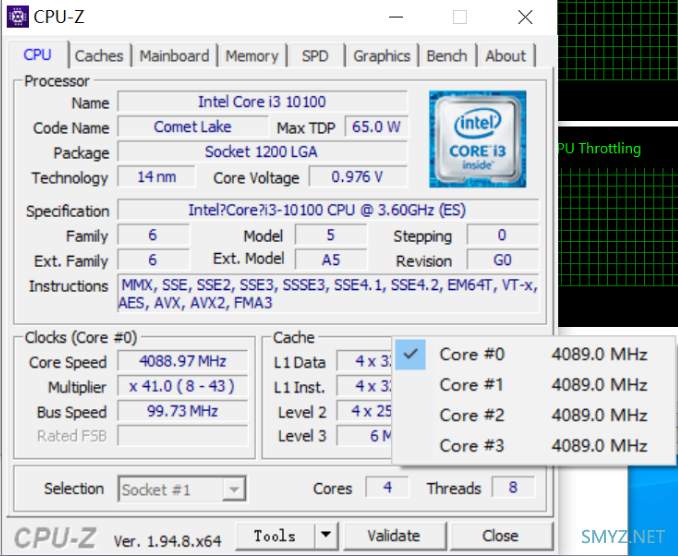
Task: Open the Mainboard tab
Action: coord(174,56)
